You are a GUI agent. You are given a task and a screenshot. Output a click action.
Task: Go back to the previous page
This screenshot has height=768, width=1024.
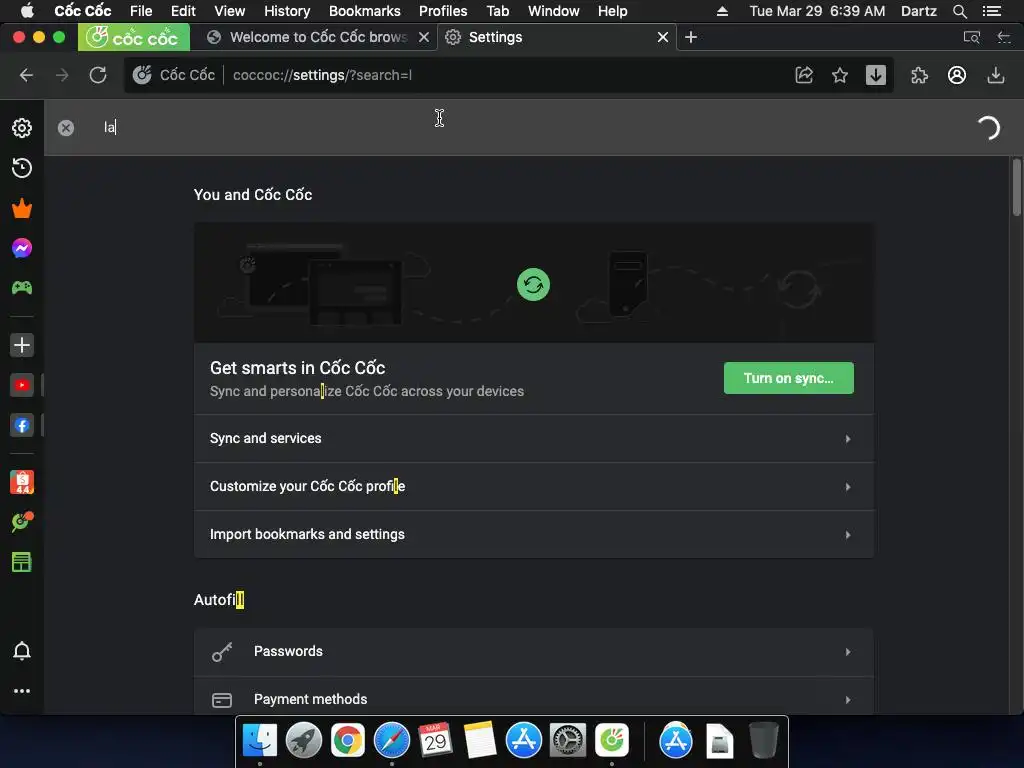(26, 75)
